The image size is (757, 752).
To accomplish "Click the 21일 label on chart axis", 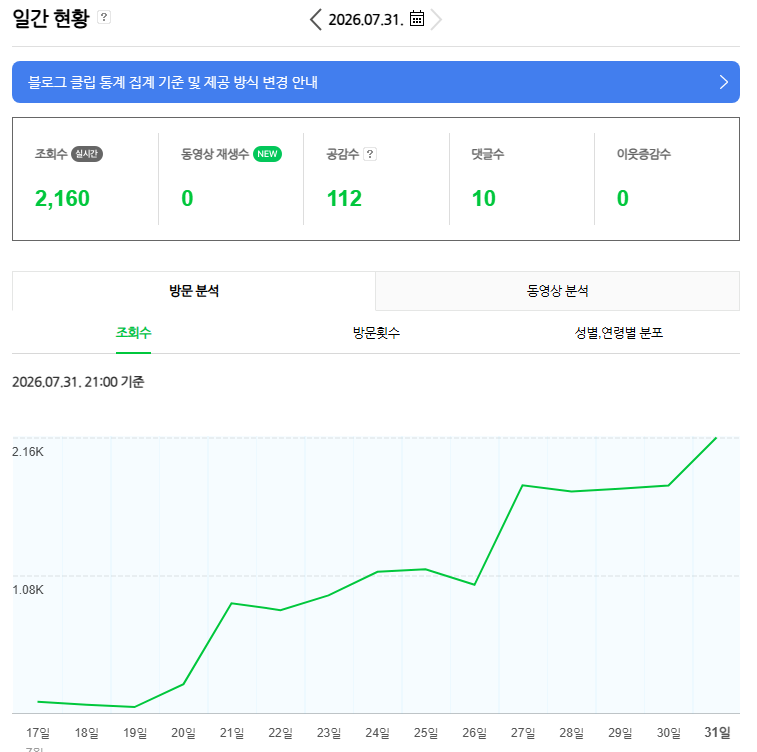I will 232,733.
